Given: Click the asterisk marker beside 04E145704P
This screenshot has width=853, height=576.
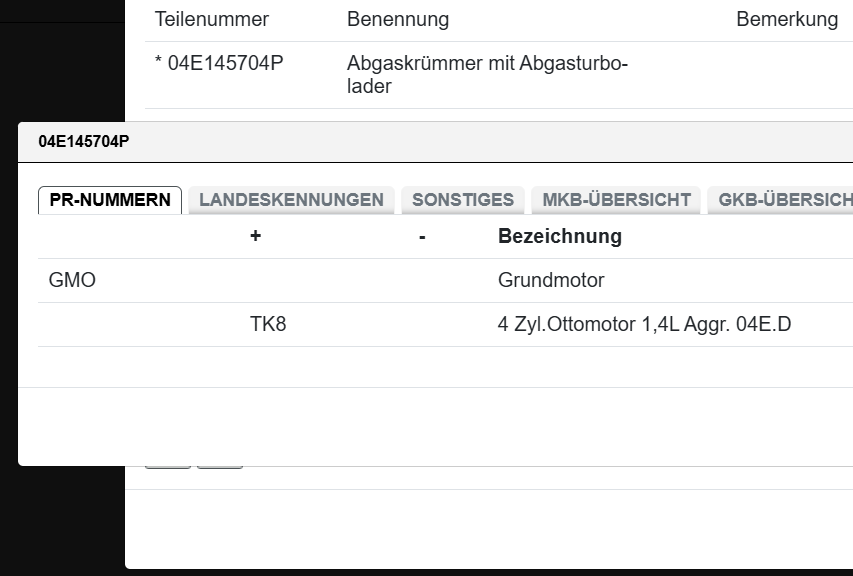Looking at the screenshot, I should pos(158,61).
